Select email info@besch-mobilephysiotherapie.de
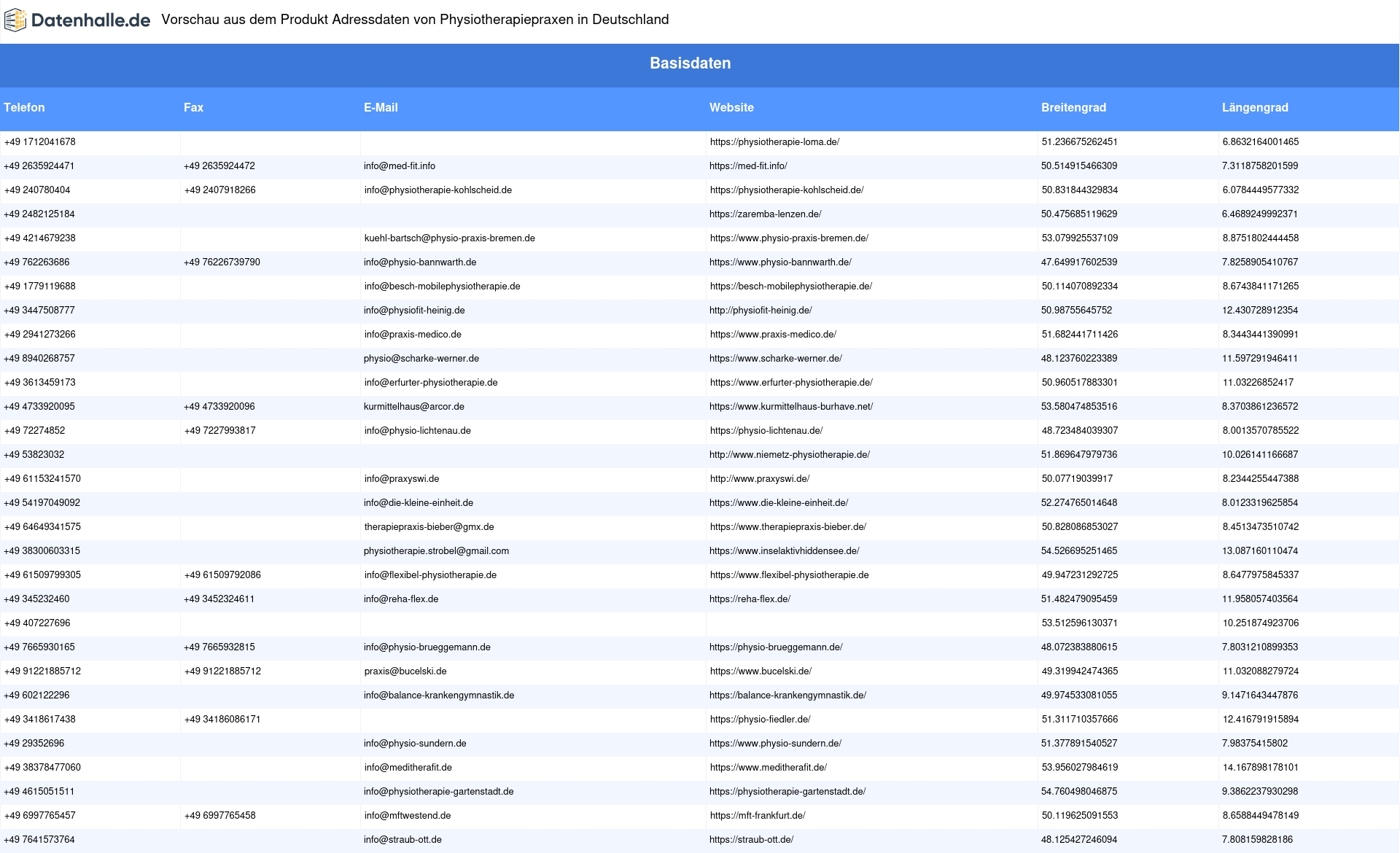The width and height of the screenshot is (1400, 853). 443,287
